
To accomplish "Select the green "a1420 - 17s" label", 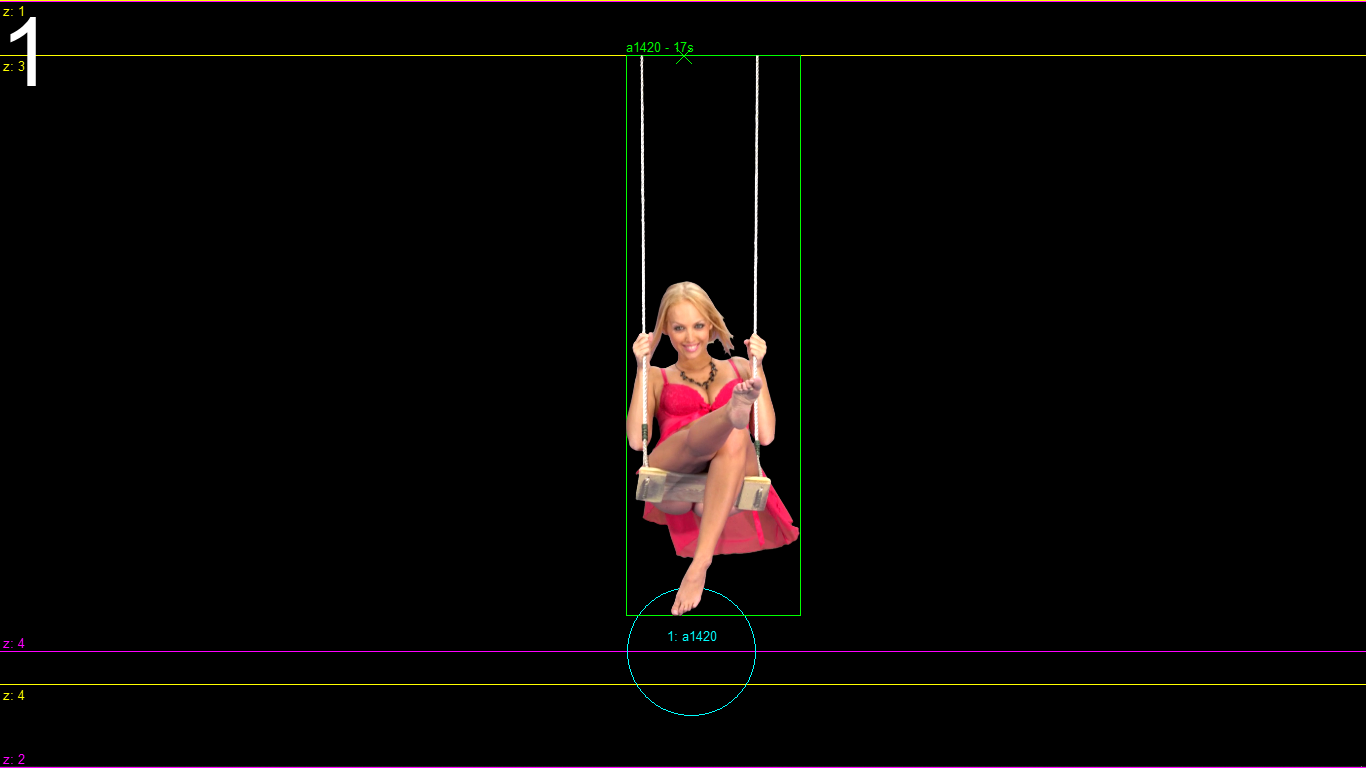I will tap(660, 47).
